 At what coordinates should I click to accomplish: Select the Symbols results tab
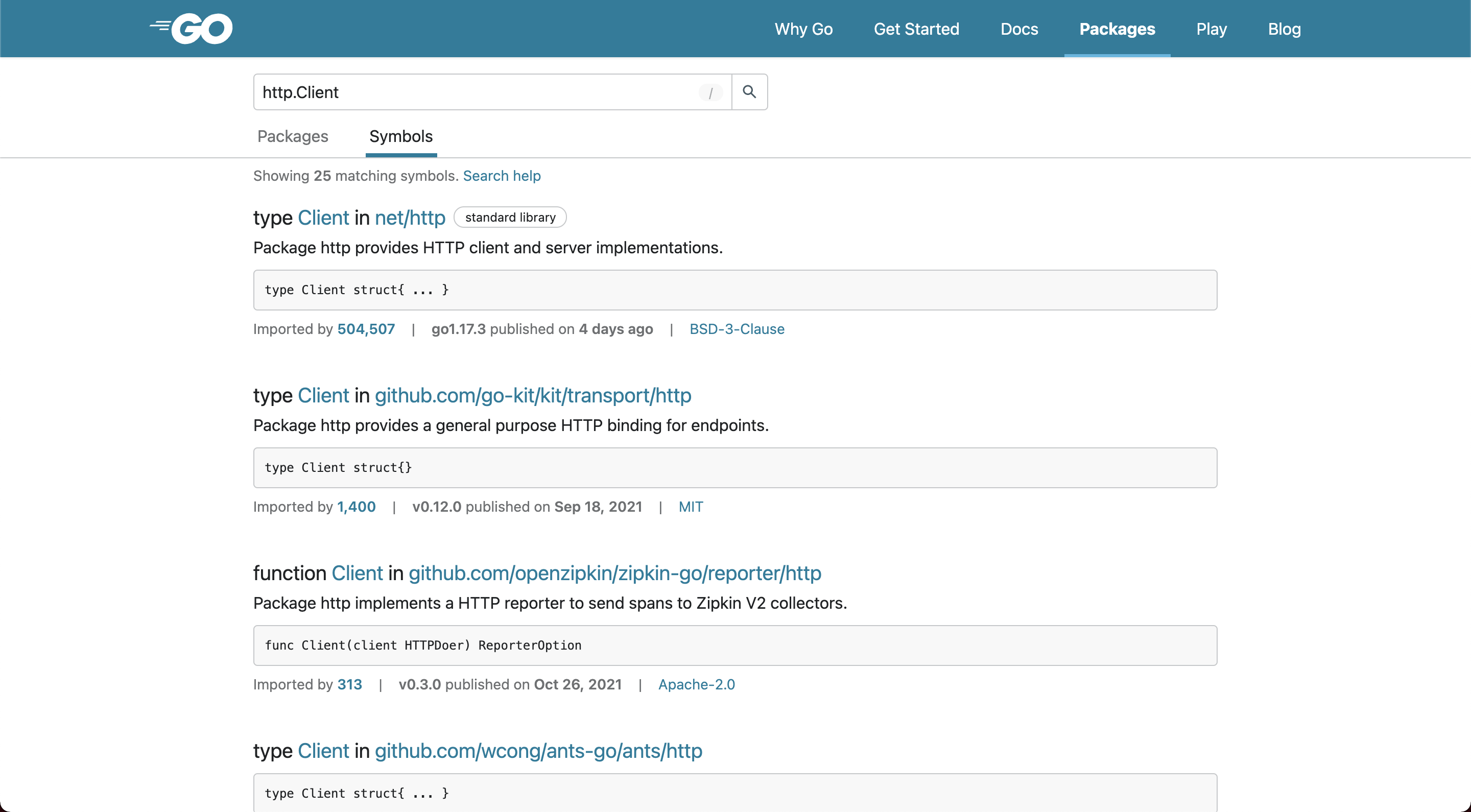[x=401, y=136]
